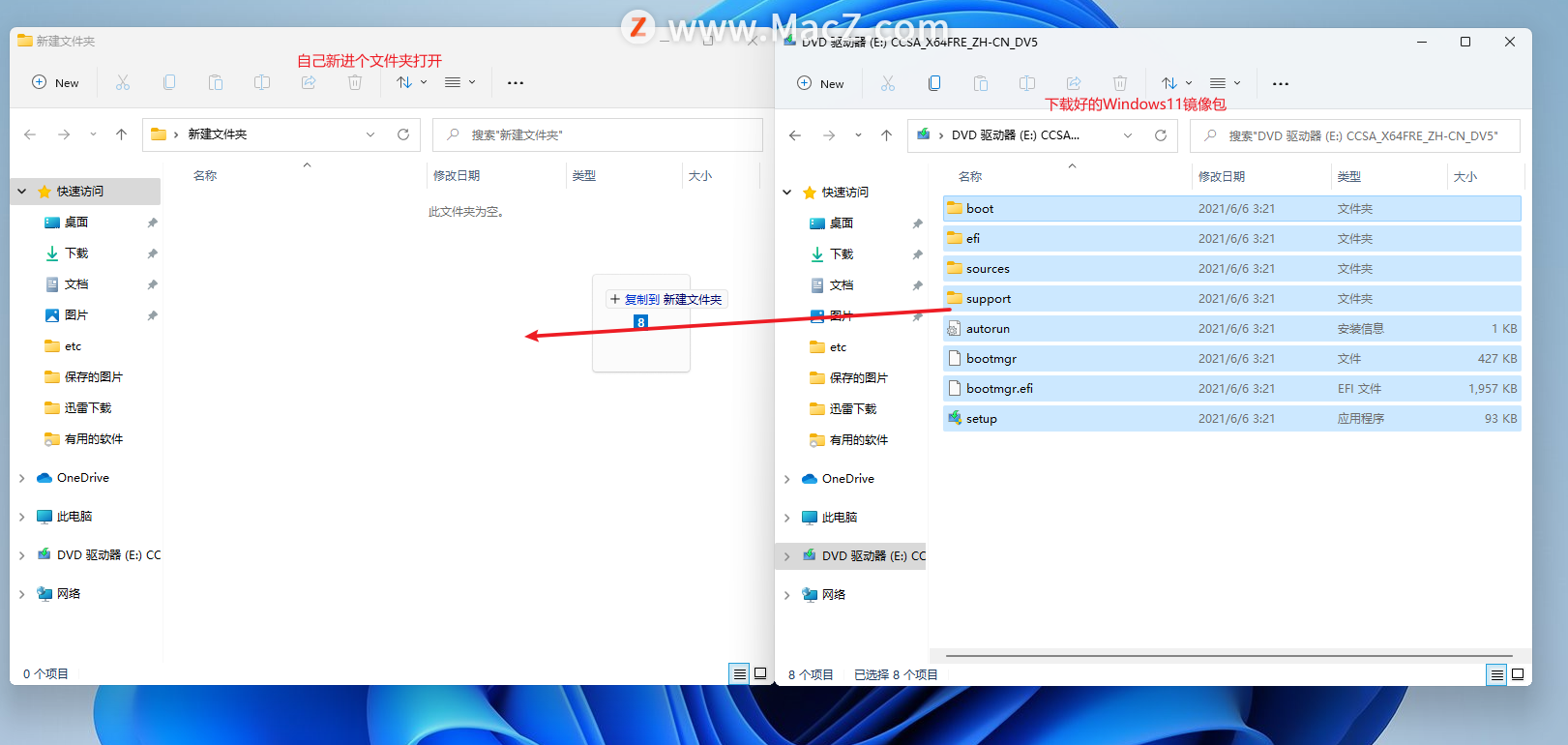Click Share icon in left window toolbar
Image resolution: width=1568 pixels, height=745 pixels.
coord(309,82)
